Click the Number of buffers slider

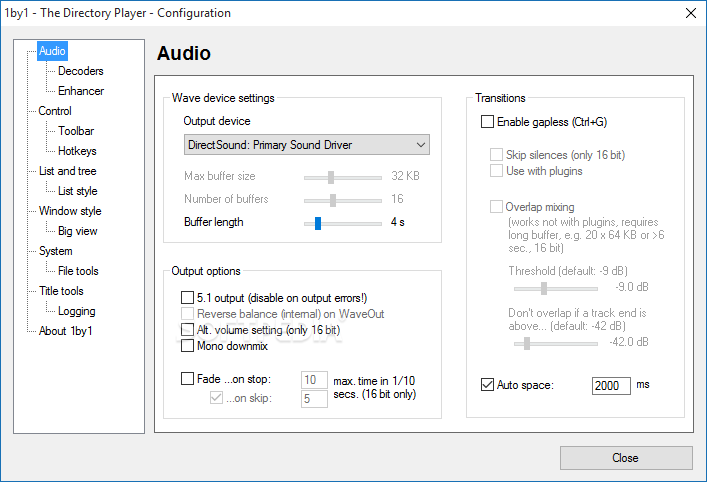(x=343, y=200)
